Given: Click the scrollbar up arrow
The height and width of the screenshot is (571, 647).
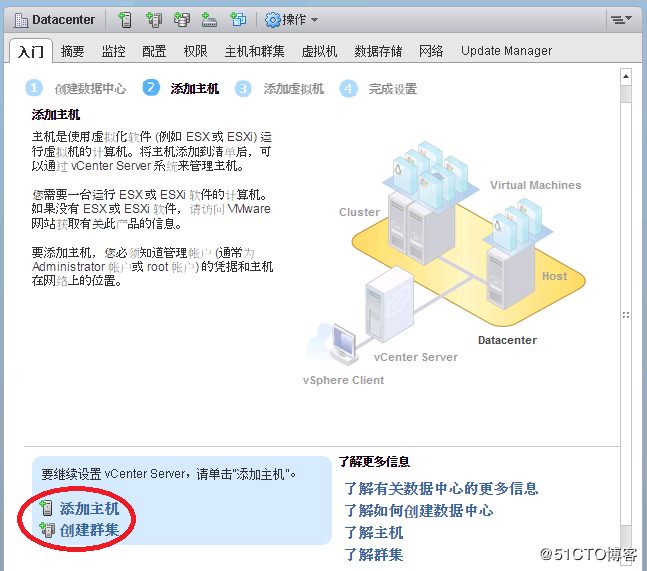Looking at the screenshot, I should tap(626, 76).
